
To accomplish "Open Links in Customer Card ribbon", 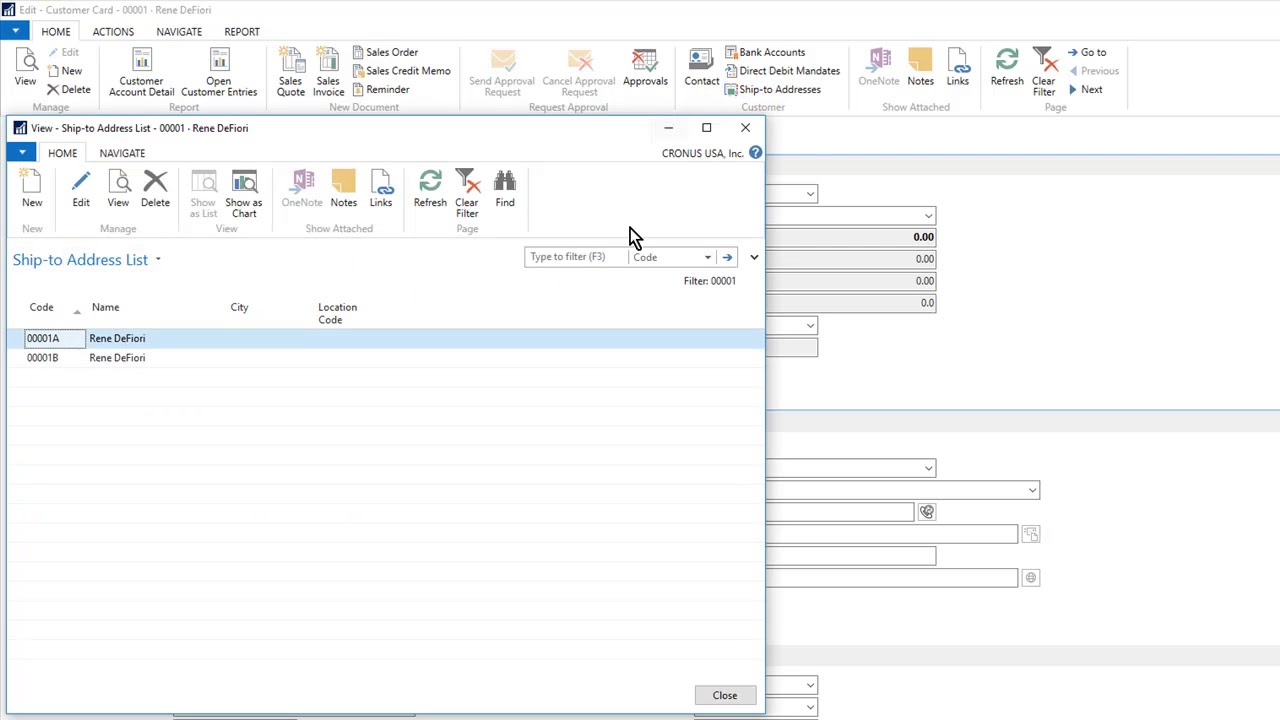I will click(x=958, y=68).
